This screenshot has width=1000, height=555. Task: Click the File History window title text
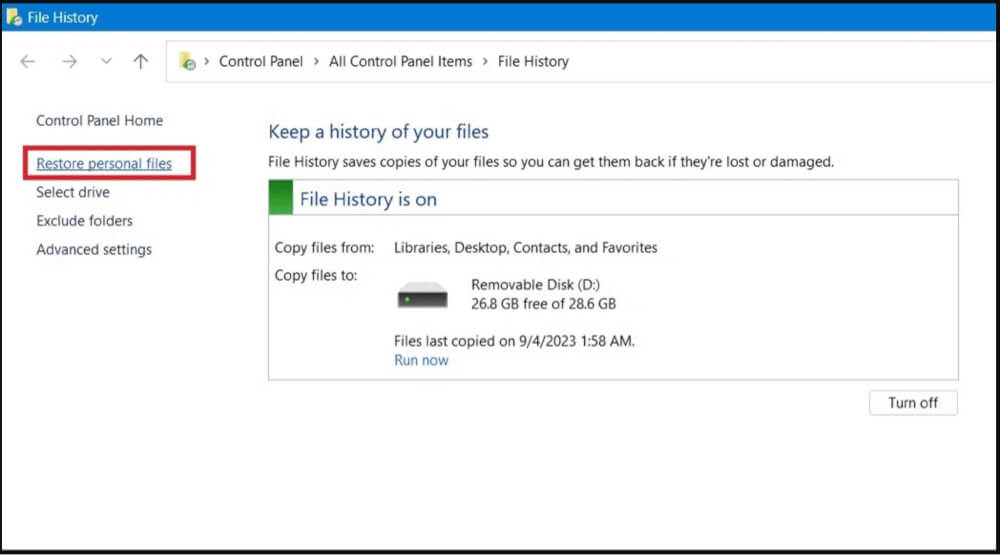click(62, 17)
